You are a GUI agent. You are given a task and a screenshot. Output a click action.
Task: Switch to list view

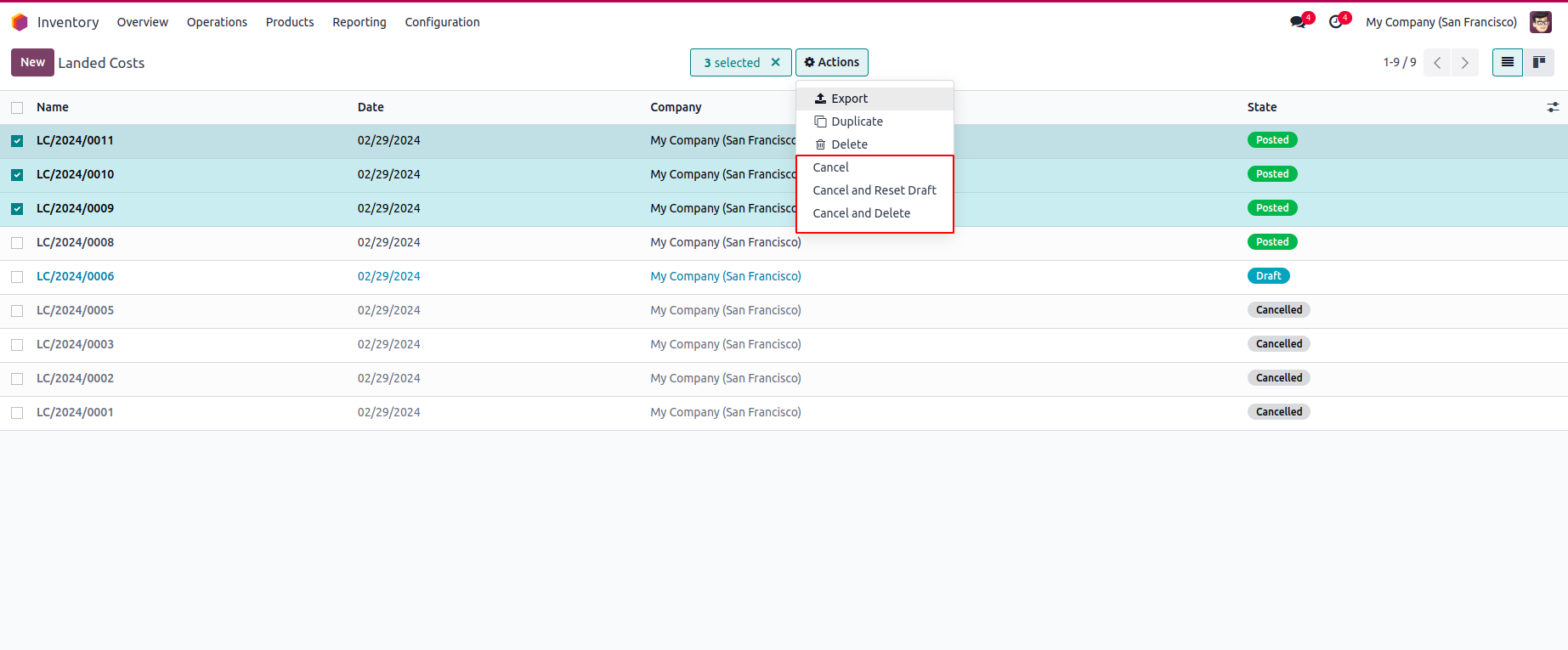(1508, 62)
